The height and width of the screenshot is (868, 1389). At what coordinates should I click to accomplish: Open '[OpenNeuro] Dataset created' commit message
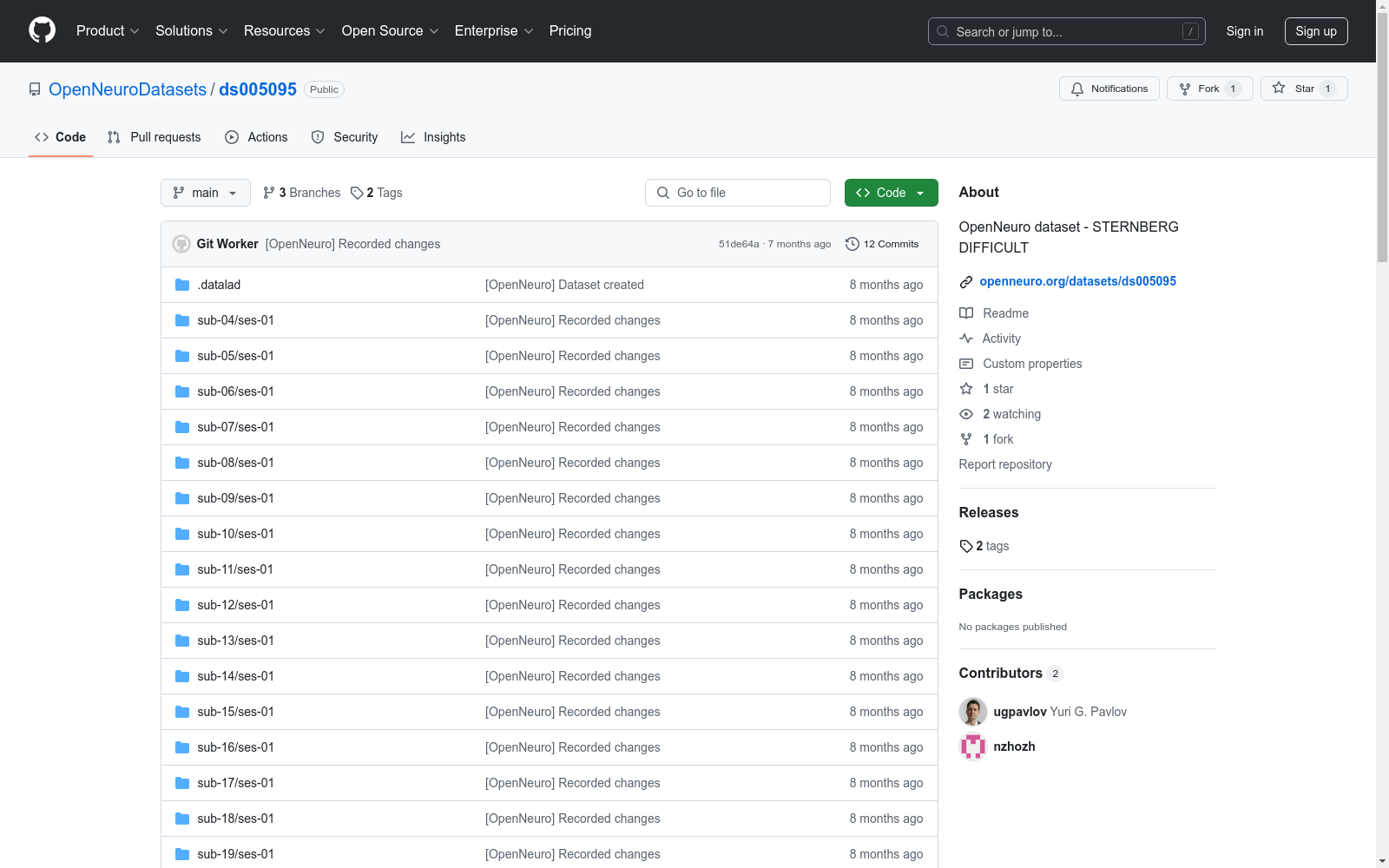coord(564,285)
